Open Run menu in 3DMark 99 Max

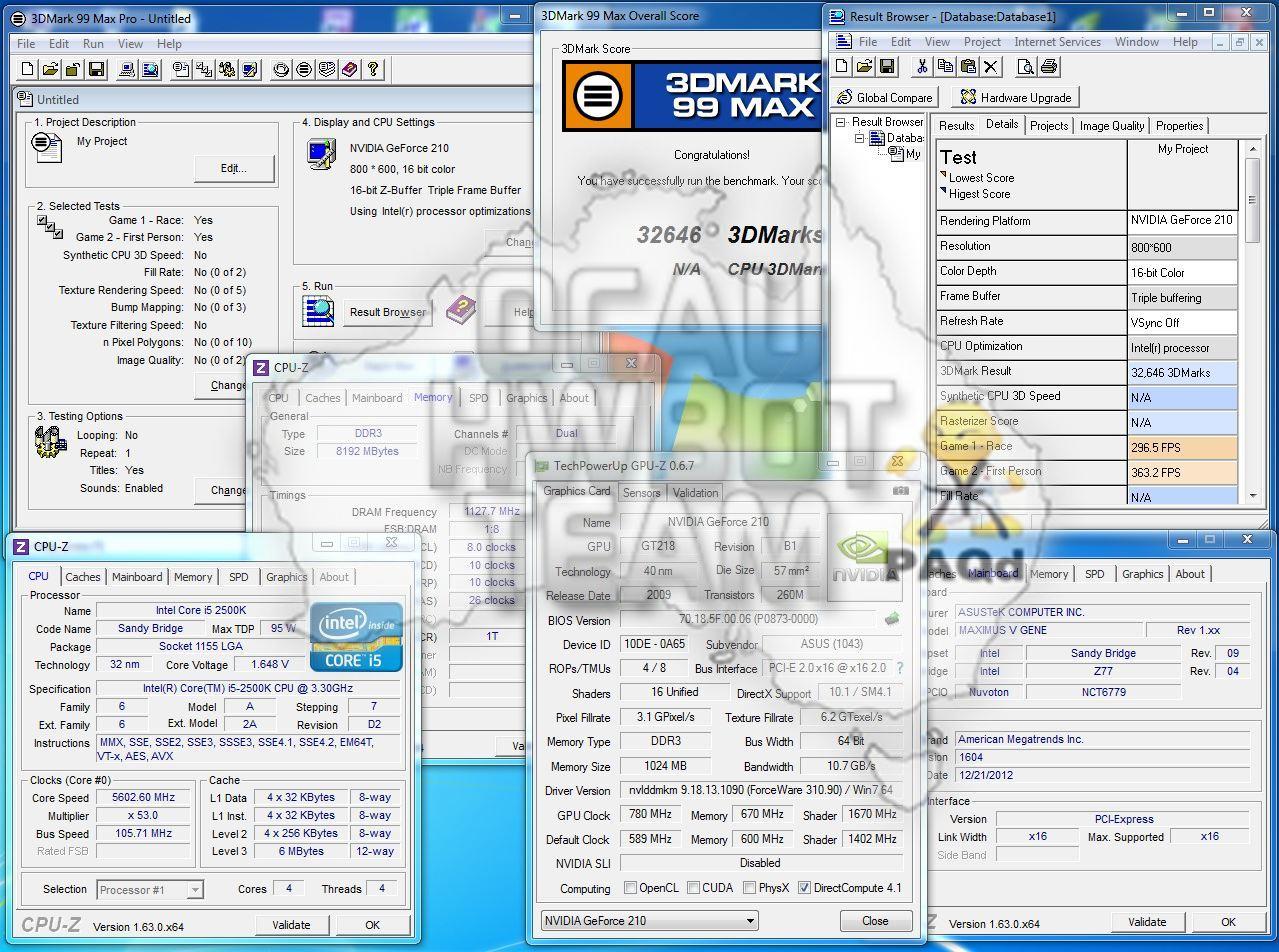[x=93, y=44]
